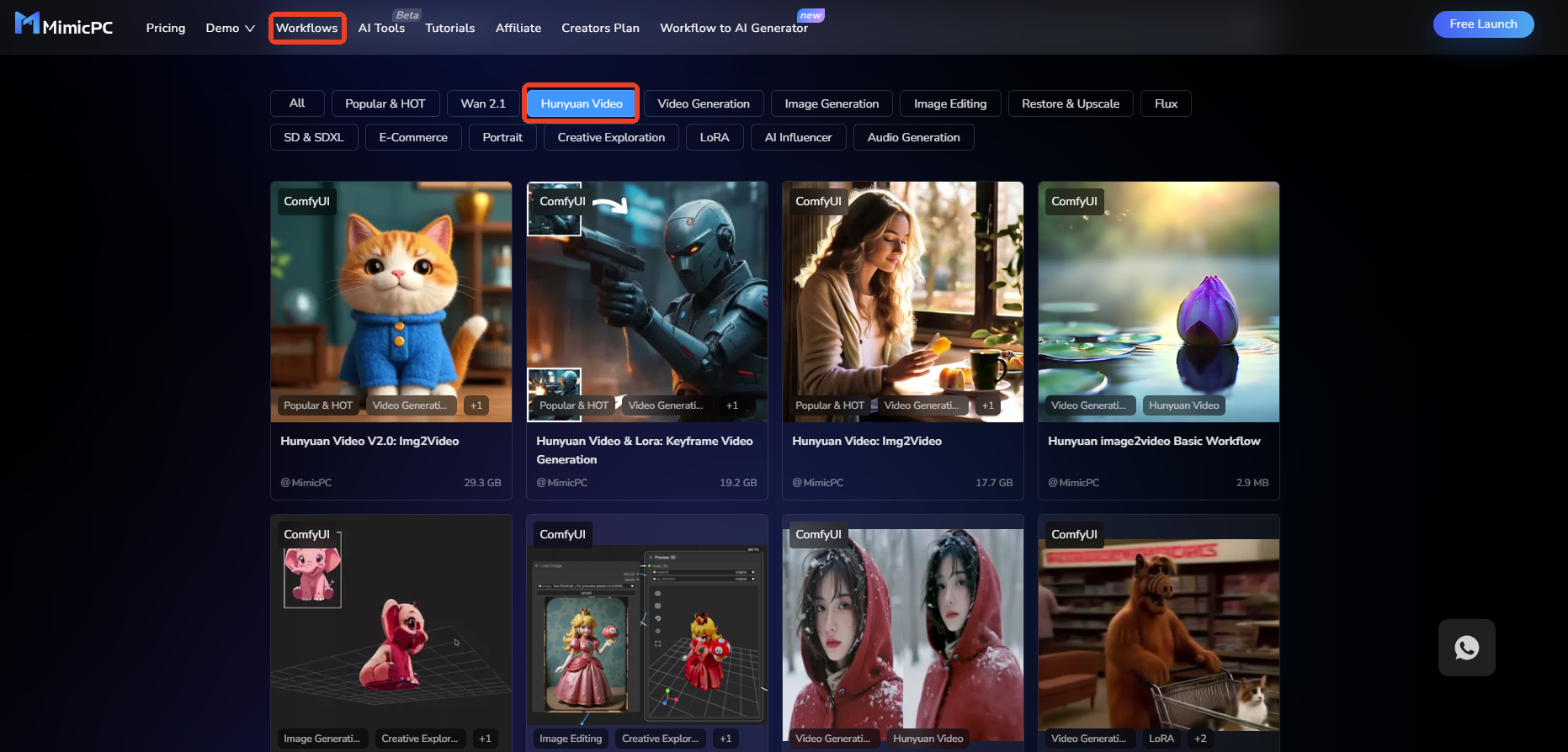
Task: Filter by Video Generation category
Action: [704, 103]
